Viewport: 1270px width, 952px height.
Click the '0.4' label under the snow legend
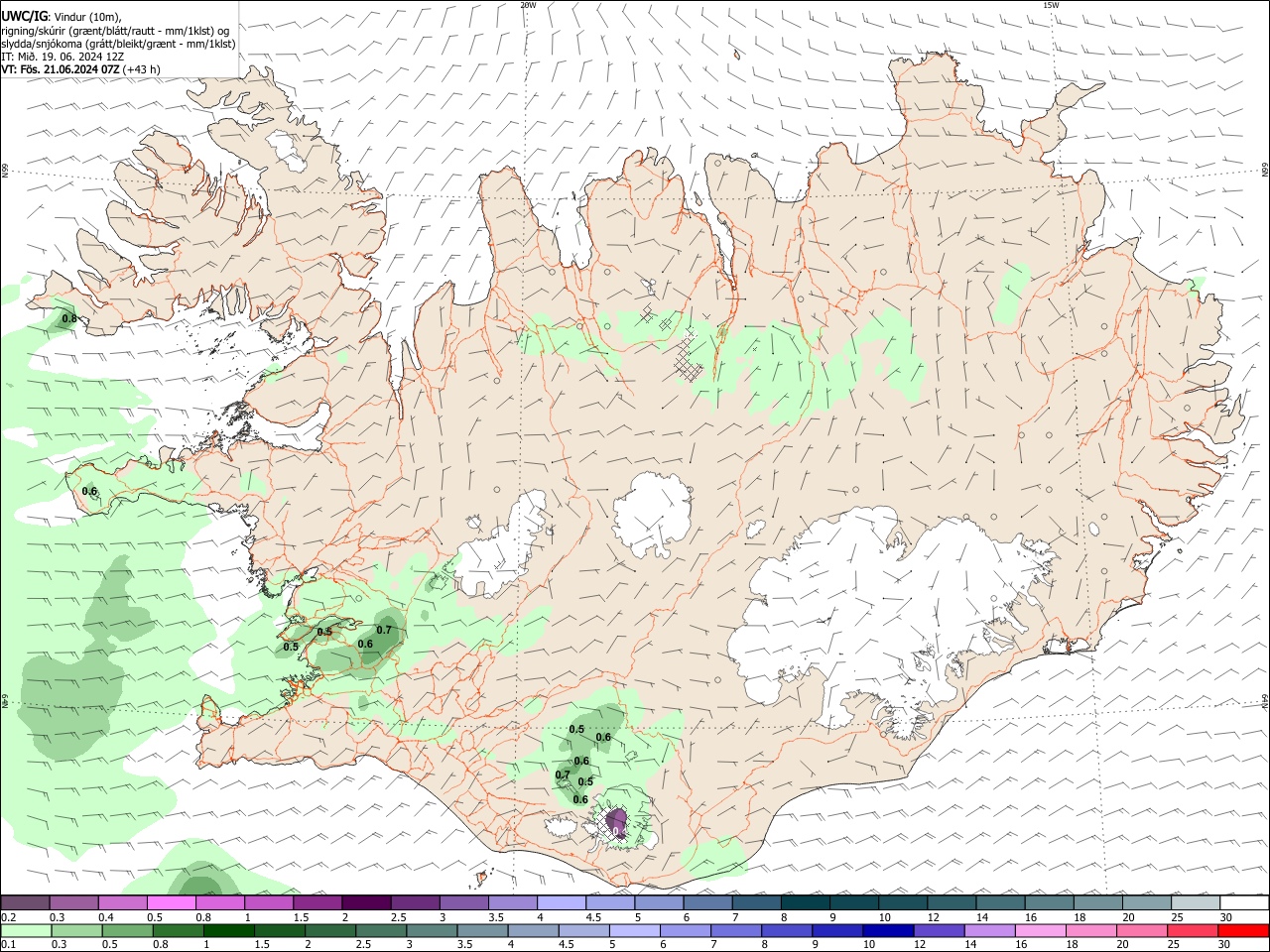coord(106,917)
